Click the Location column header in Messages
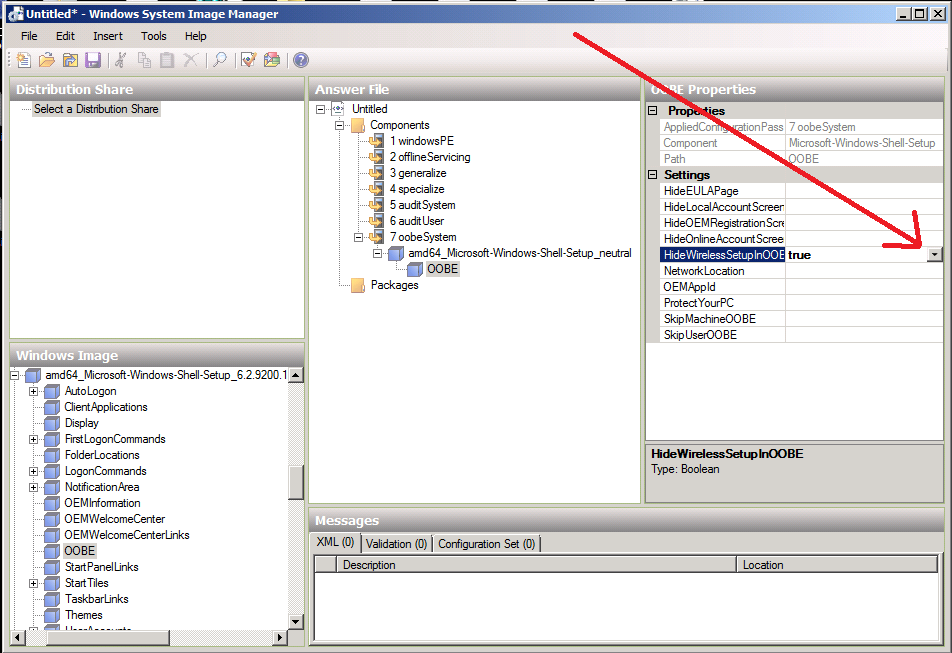Image resolution: width=952 pixels, height=653 pixels. 837,565
